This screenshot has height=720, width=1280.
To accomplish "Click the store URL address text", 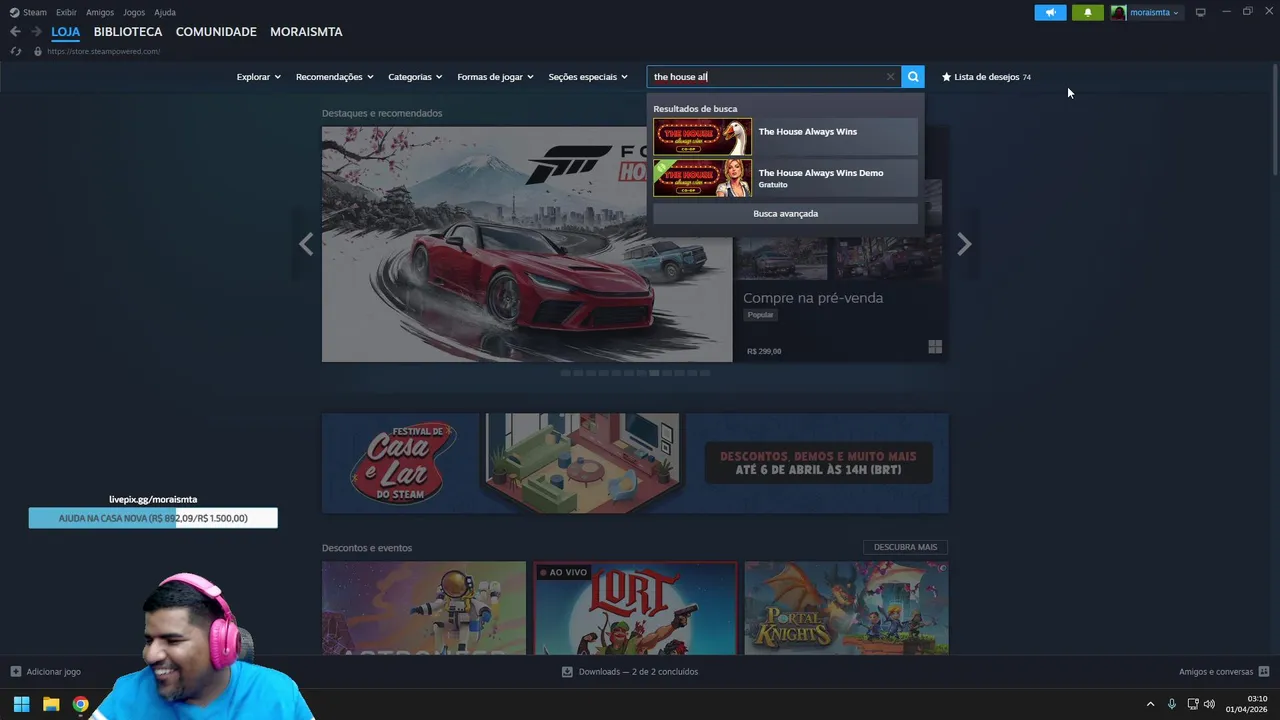I will click(x=103, y=51).
